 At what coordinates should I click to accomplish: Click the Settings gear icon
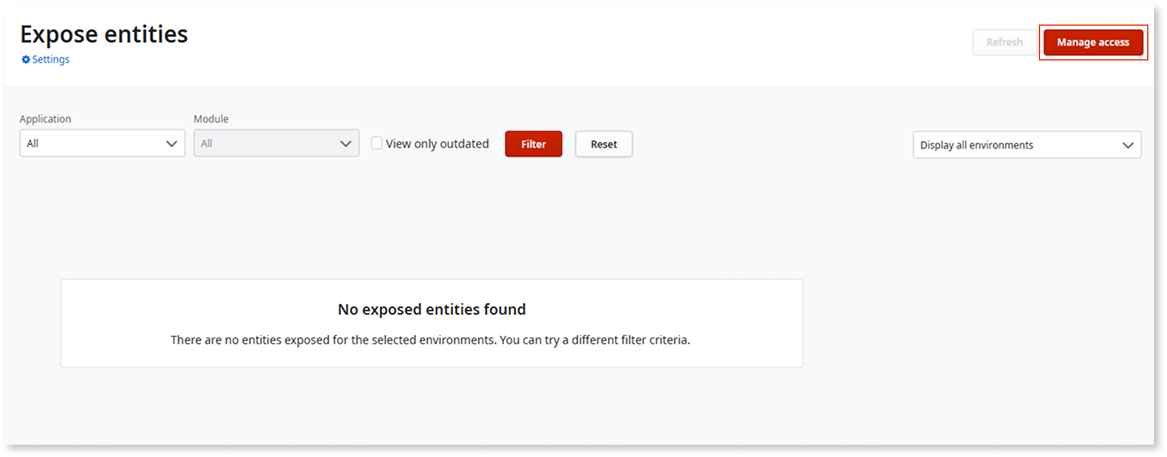pos(26,60)
